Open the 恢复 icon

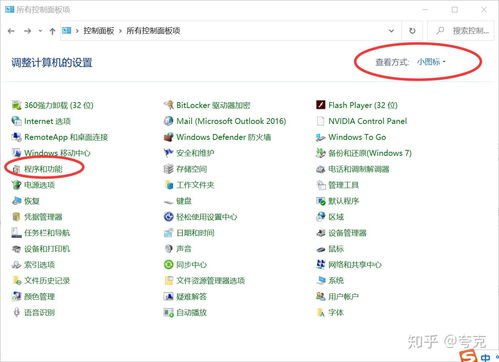pyautogui.click(x=16, y=201)
